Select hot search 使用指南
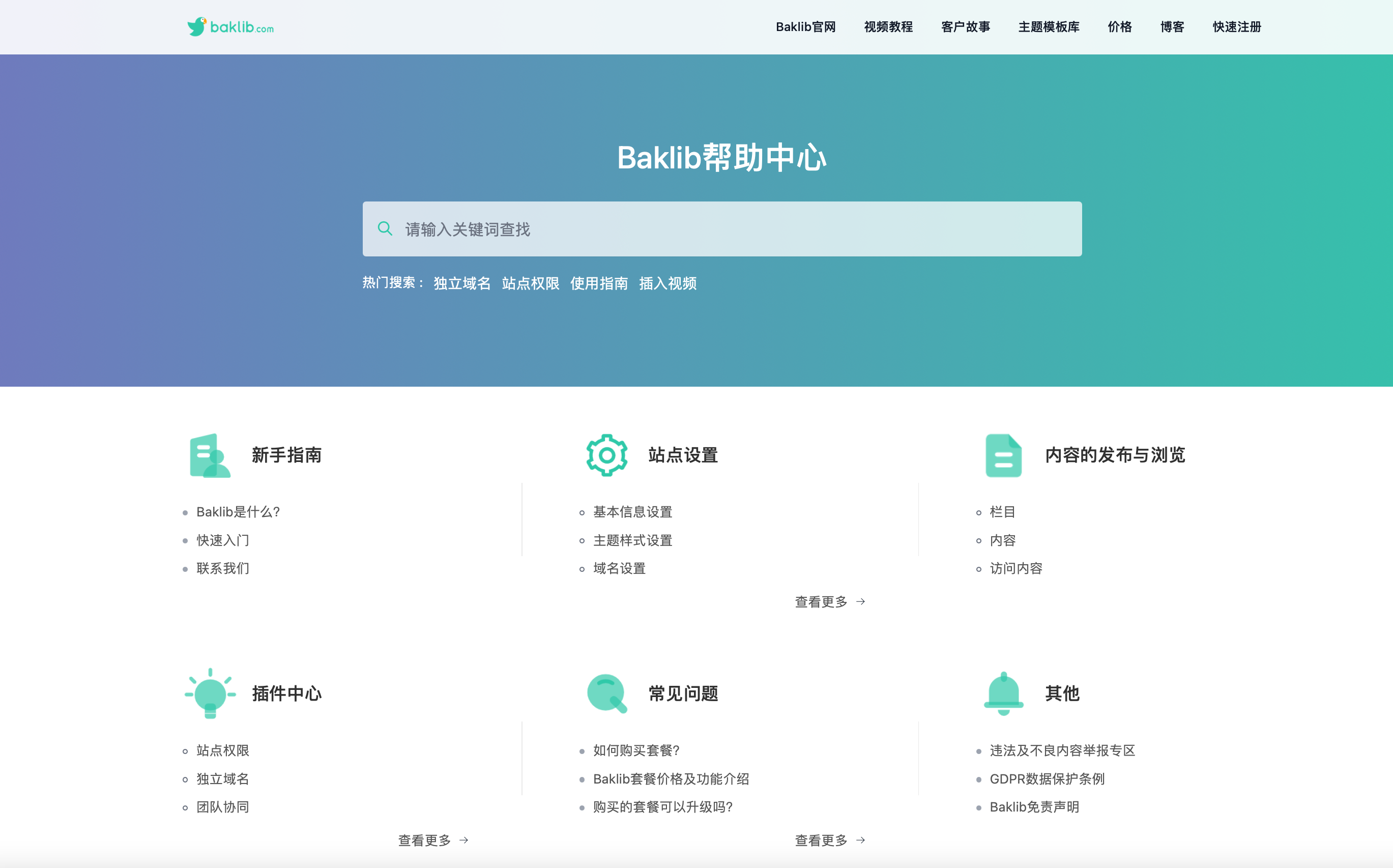The width and height of the screenshot is (1393, 868). 599,283
